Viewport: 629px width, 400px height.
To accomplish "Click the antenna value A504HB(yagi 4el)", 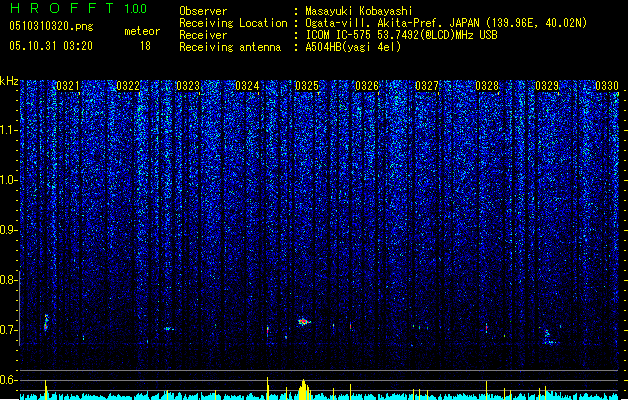I will coord(353,47).
